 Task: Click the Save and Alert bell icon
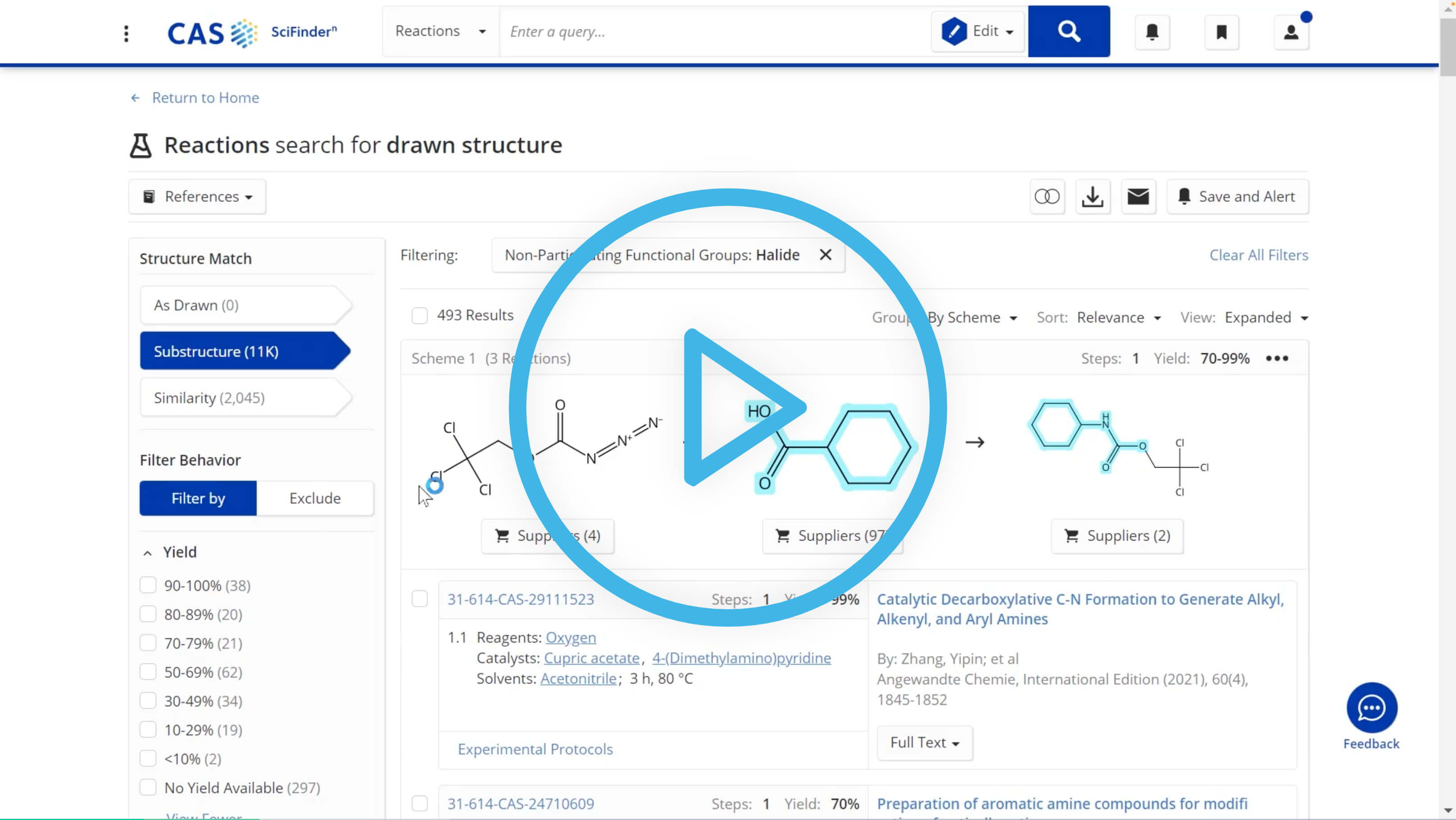(1184, 196)
